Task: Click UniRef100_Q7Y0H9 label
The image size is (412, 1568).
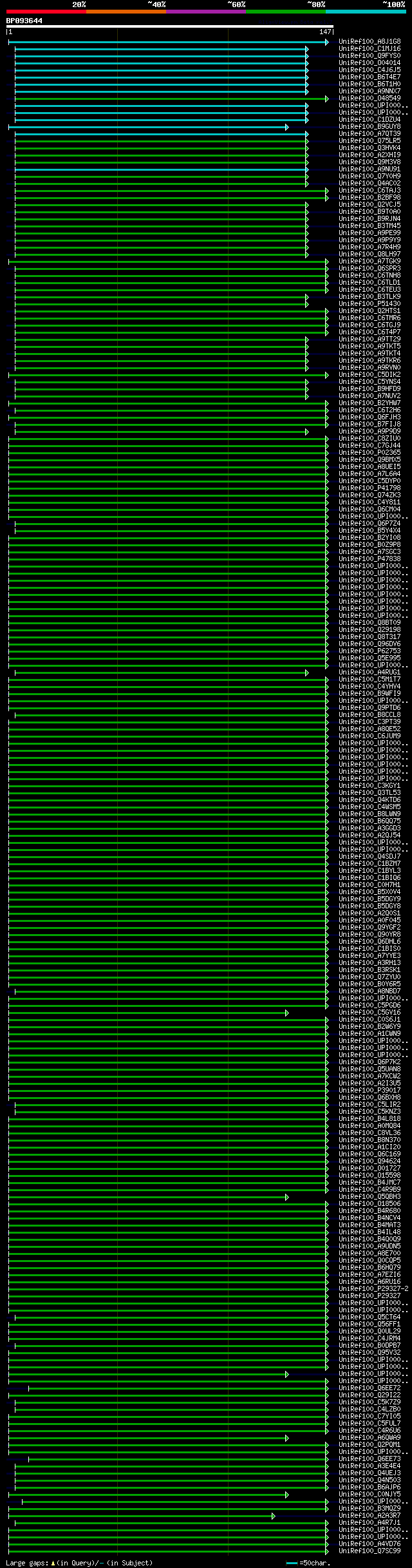Action: [370, 177]
